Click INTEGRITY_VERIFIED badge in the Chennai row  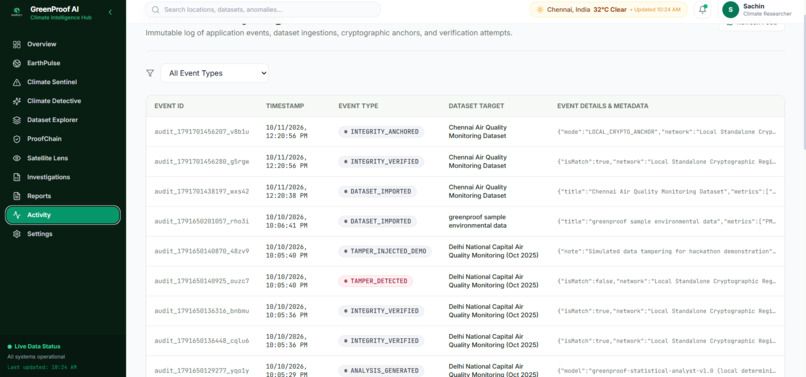[x=381, y=162]
